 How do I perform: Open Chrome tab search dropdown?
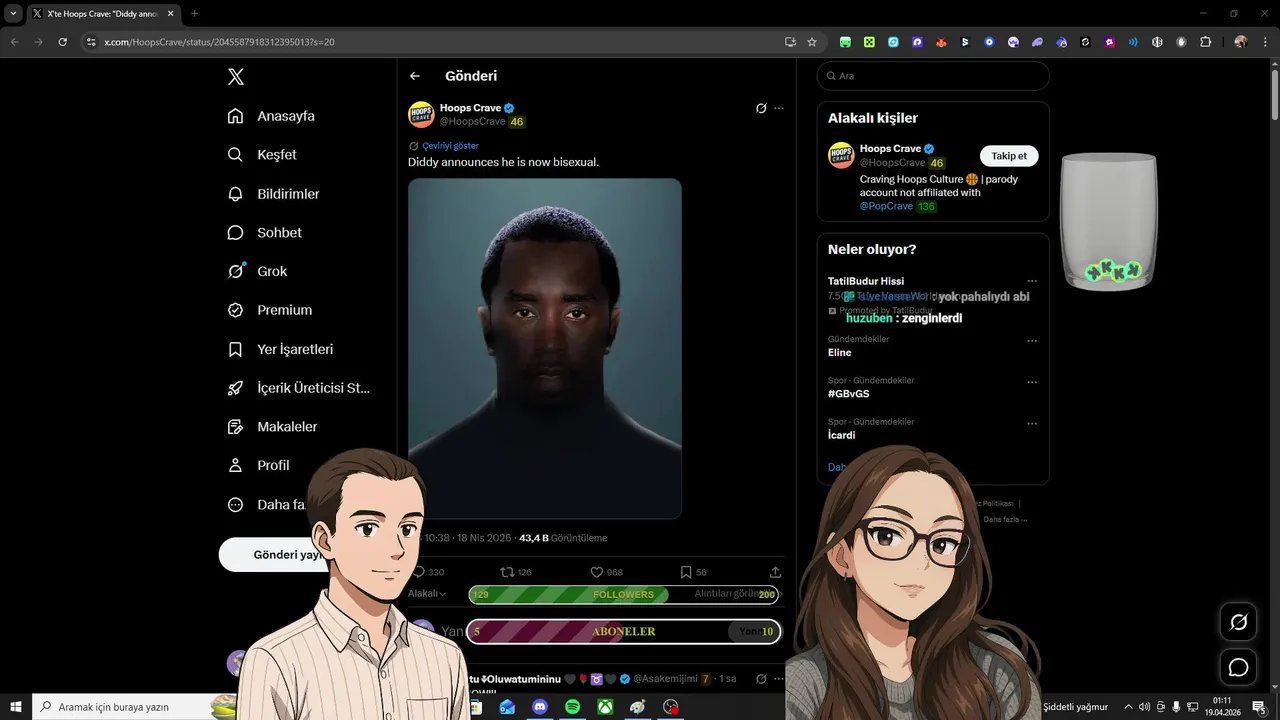[x=13, y=14]
